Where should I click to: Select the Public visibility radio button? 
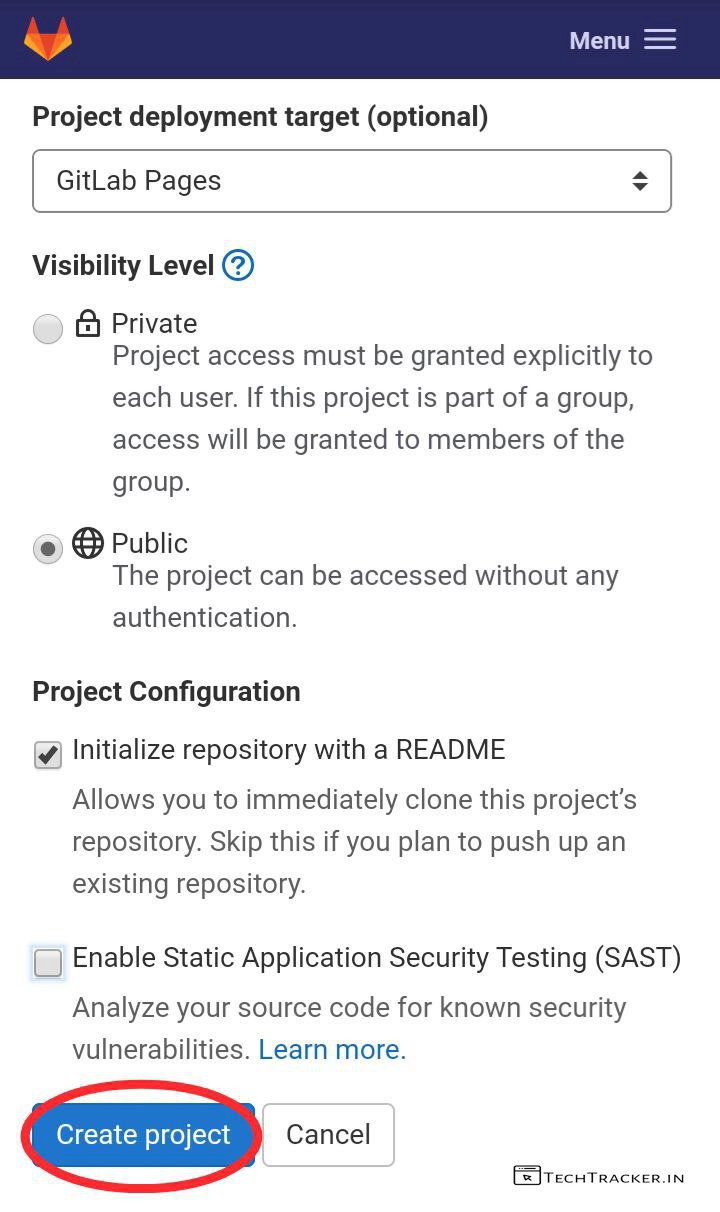[48, 549]
